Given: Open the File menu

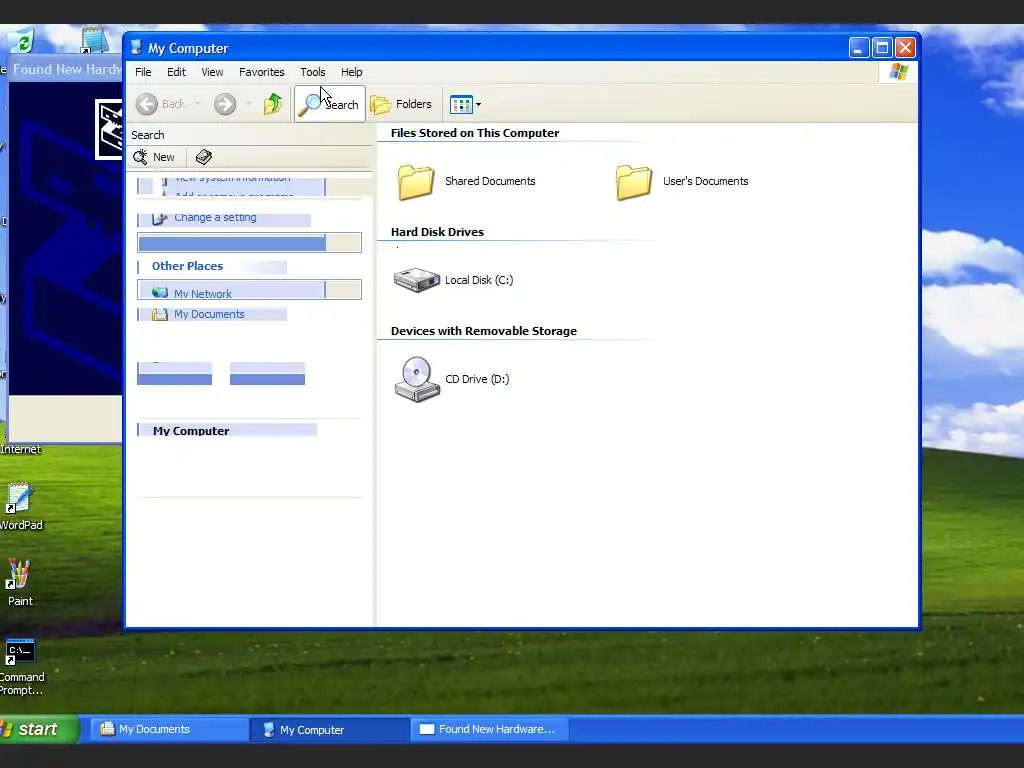Looking at the screenshot, I should point(143,72).
